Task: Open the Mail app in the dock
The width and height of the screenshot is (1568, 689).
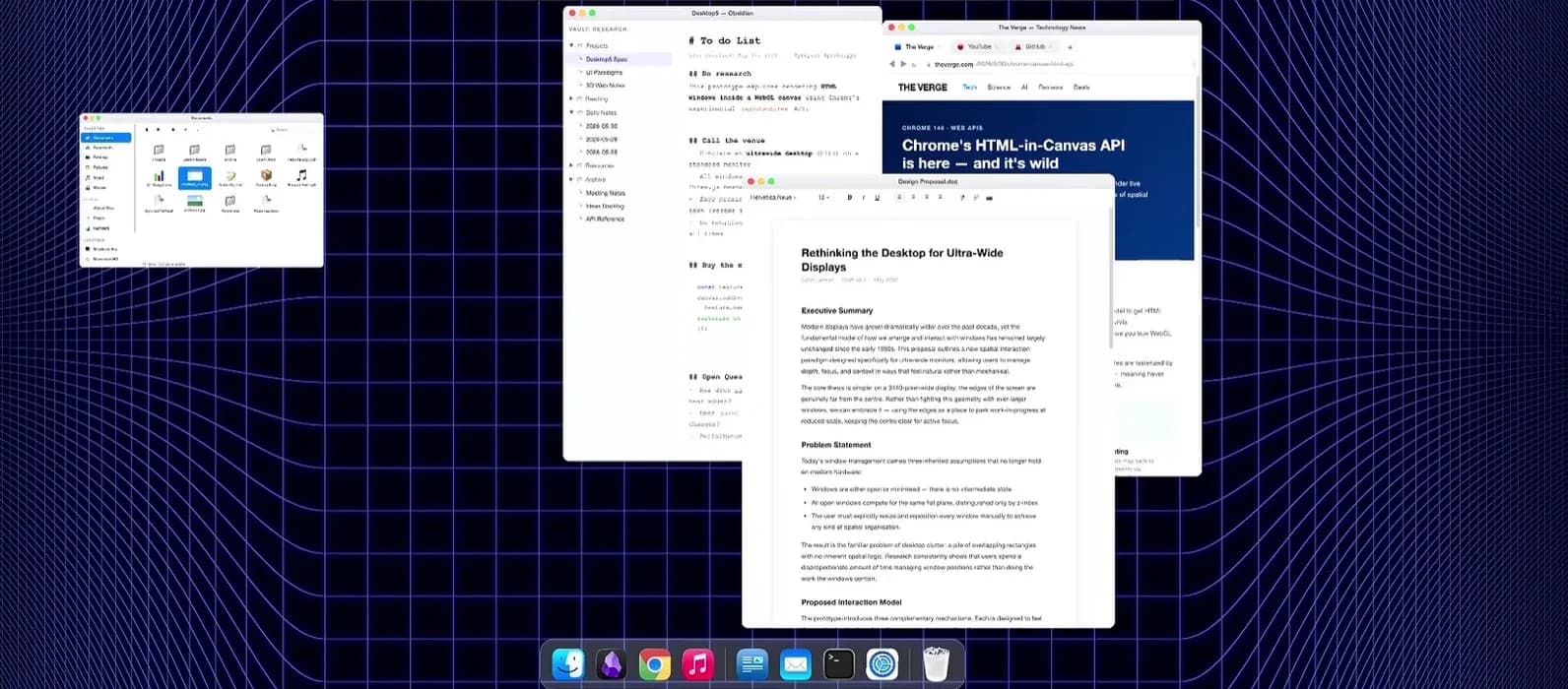Action: tap(795, 665)
